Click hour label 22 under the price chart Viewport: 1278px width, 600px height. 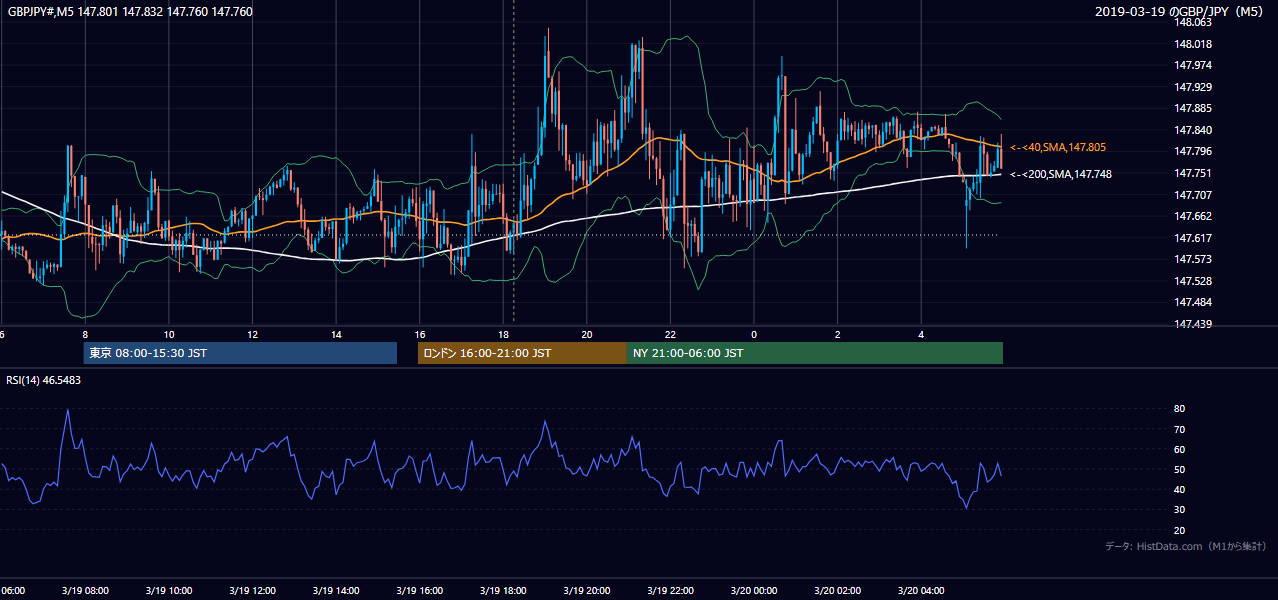pyautogui.click(x=670, y=335)
